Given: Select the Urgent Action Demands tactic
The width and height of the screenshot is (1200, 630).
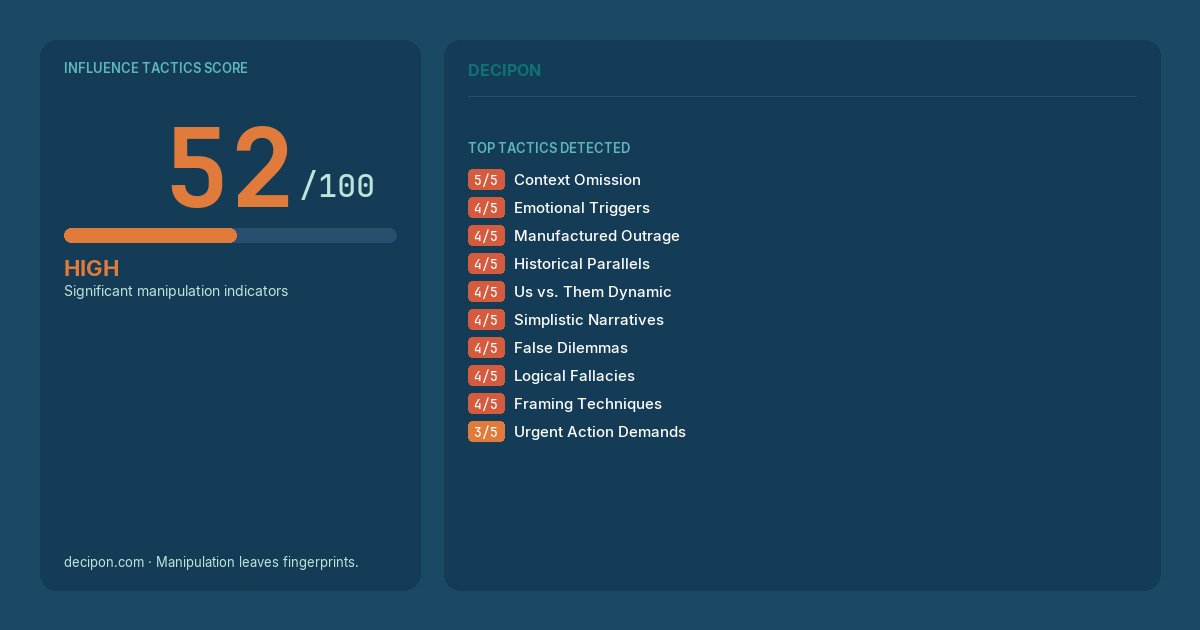Looking at the screenshot, I should coord(600,432).
